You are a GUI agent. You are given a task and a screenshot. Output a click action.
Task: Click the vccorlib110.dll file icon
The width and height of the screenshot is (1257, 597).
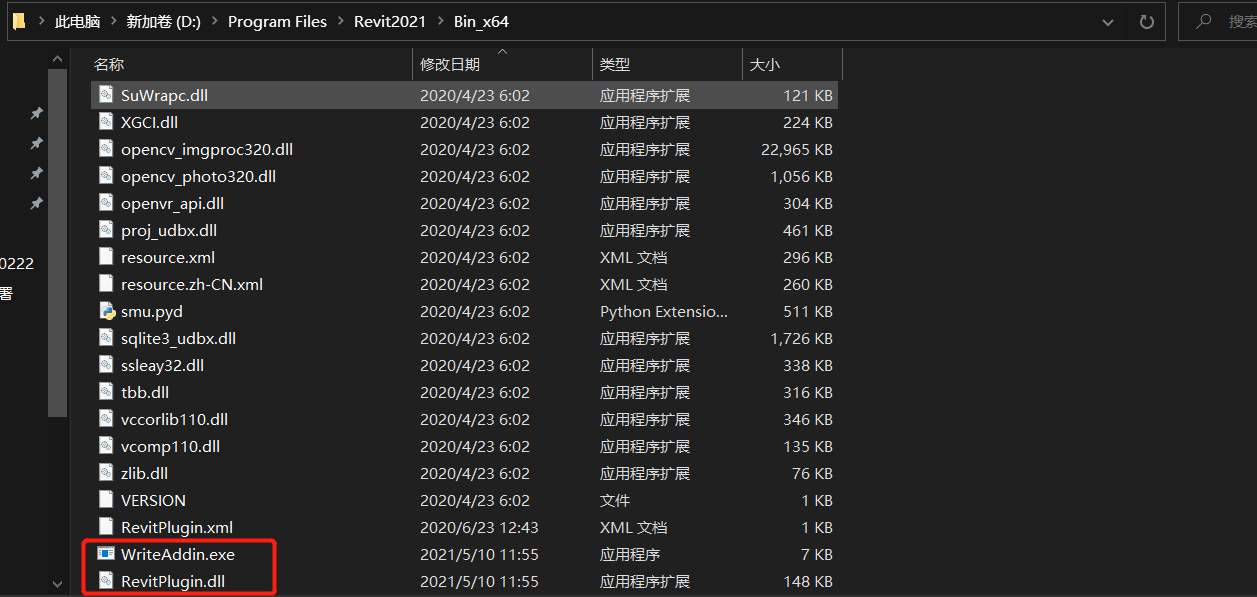[x=106, y=419]
